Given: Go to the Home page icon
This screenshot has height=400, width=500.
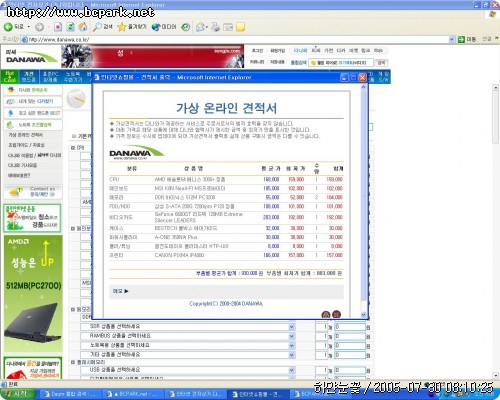Looking at the screenshot, I should coord(83,27).
